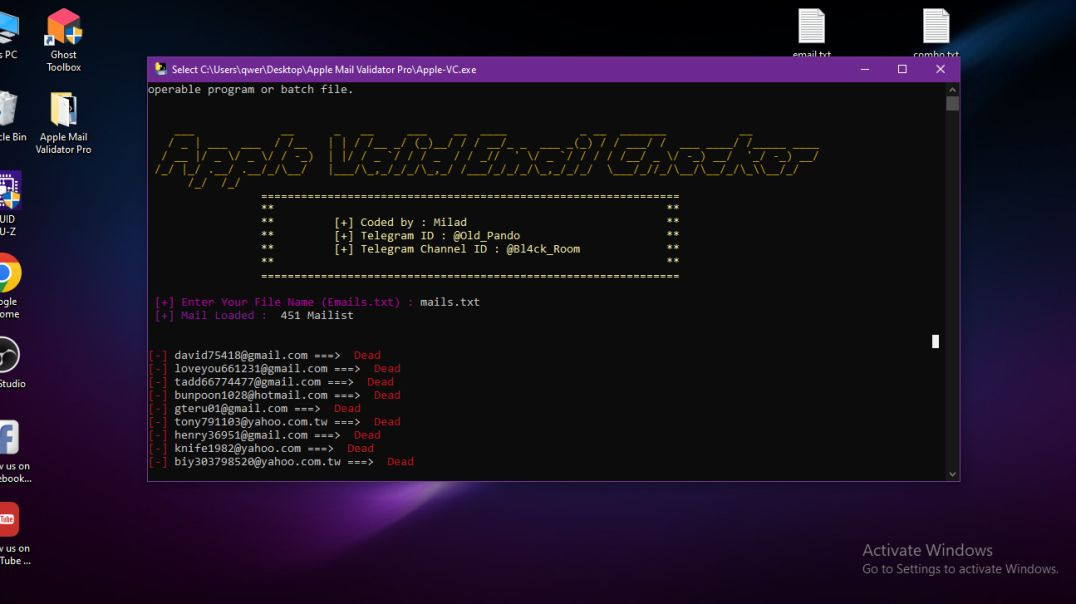The height and width of the screenshot is (604, 1076).
Task: Click the tadd66774477@gmail.com result line
Action: coord(271,382)
